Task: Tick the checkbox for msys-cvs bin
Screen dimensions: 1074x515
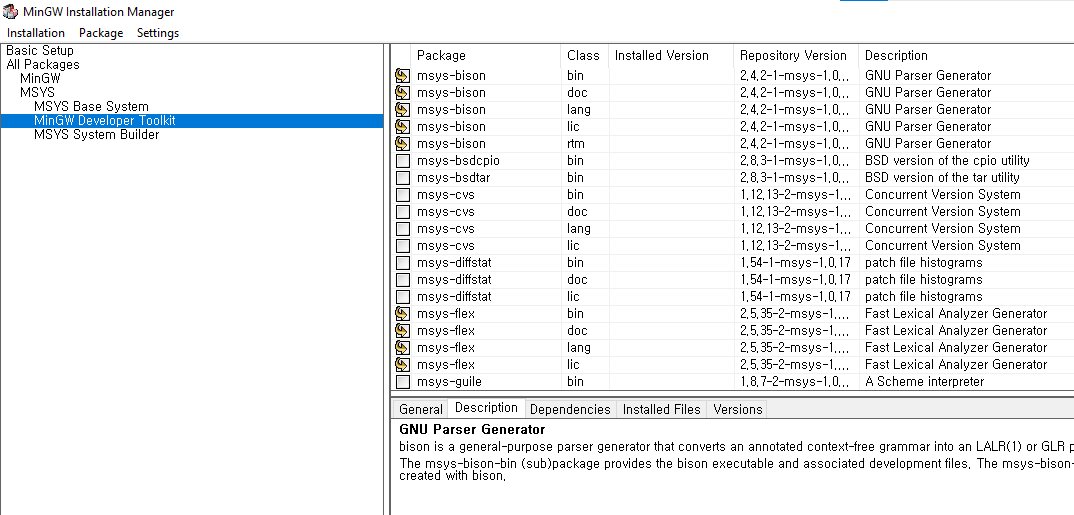Action: pos(403,194)
